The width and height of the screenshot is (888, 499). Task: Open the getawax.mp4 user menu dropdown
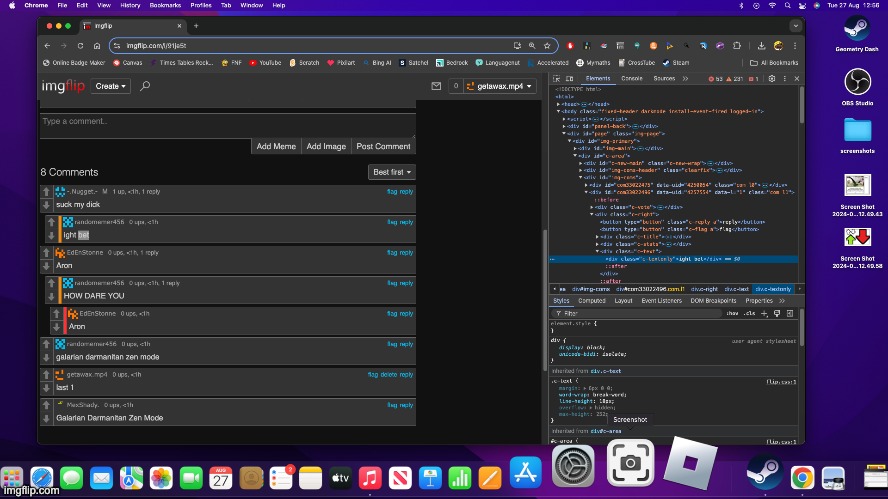click(x=500, y=86)
